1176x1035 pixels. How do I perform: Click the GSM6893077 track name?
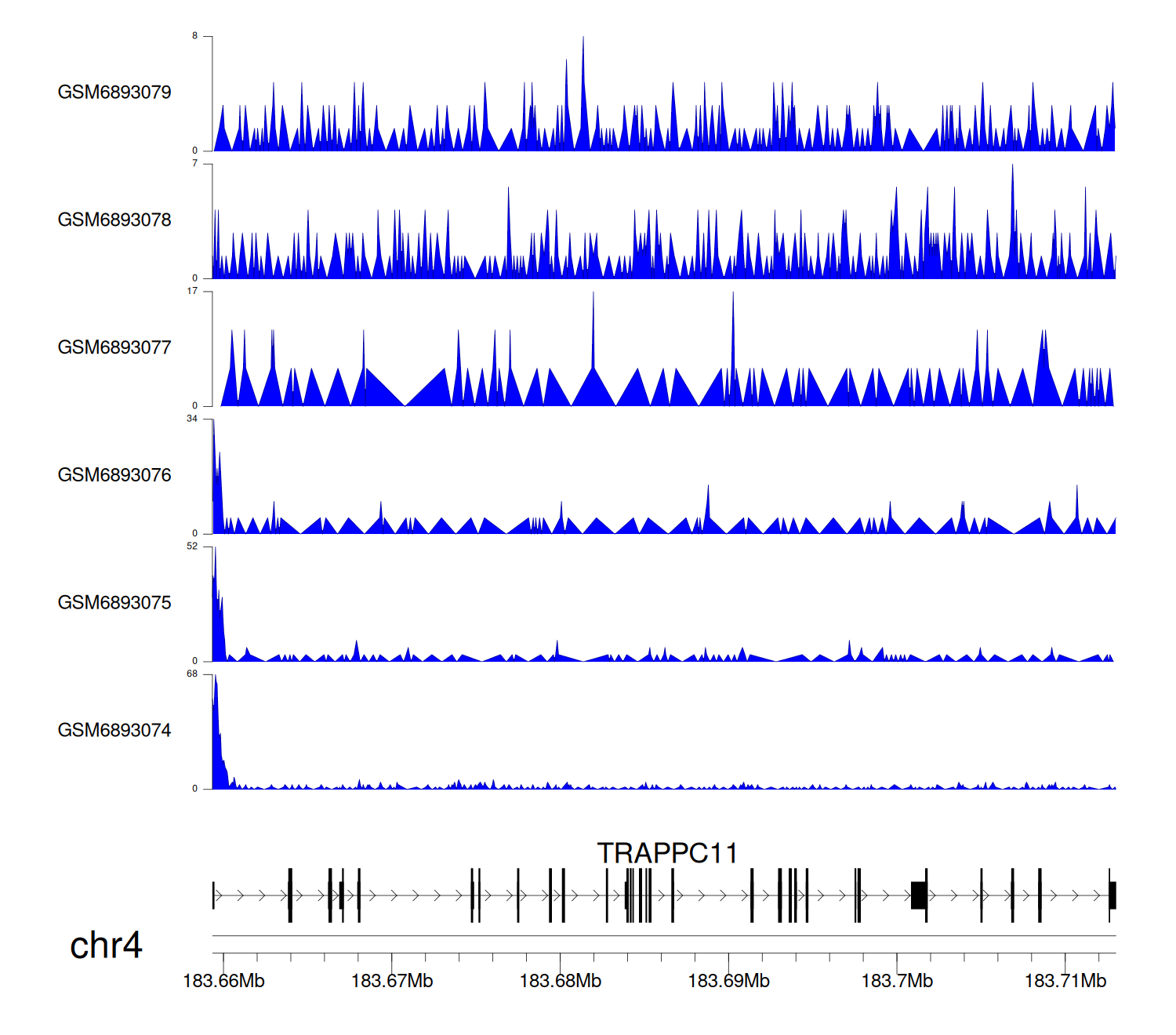[x=114, y=348]
